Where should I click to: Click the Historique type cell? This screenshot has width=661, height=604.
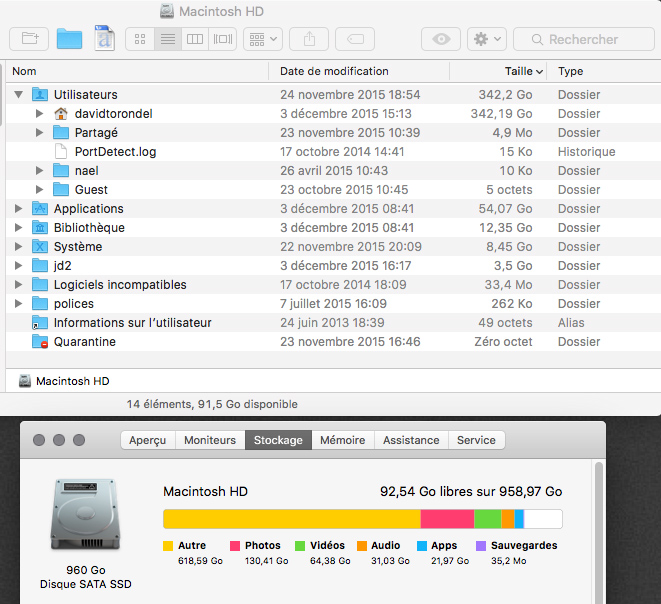point(586,152)
